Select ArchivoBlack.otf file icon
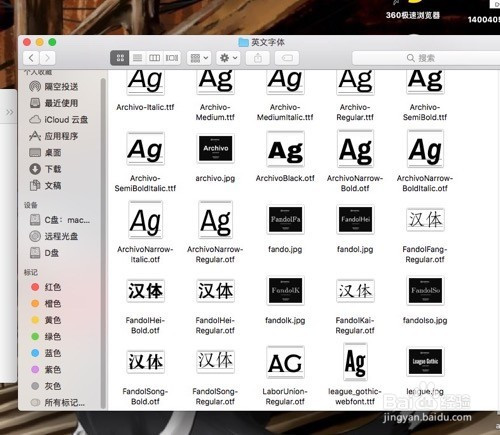The height and width of the screenshot is (435, 500). 285,149
